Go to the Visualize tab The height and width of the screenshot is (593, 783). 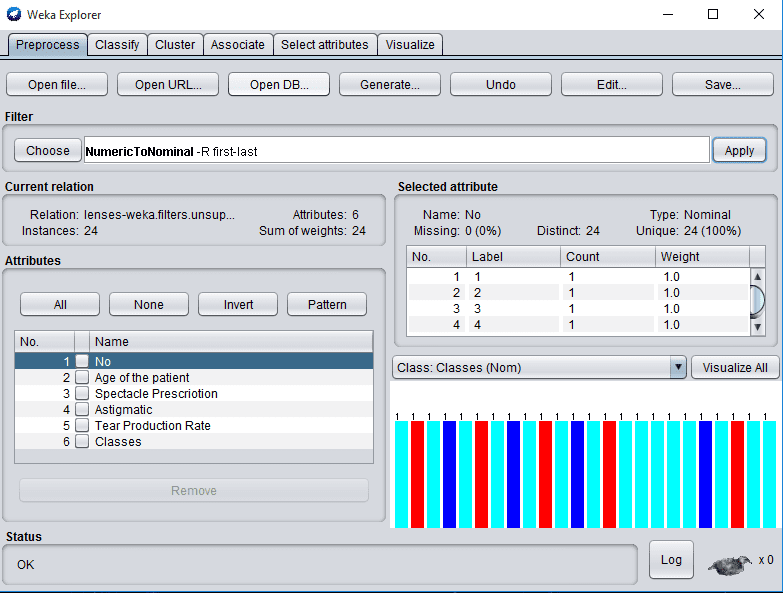coord(410,44)
